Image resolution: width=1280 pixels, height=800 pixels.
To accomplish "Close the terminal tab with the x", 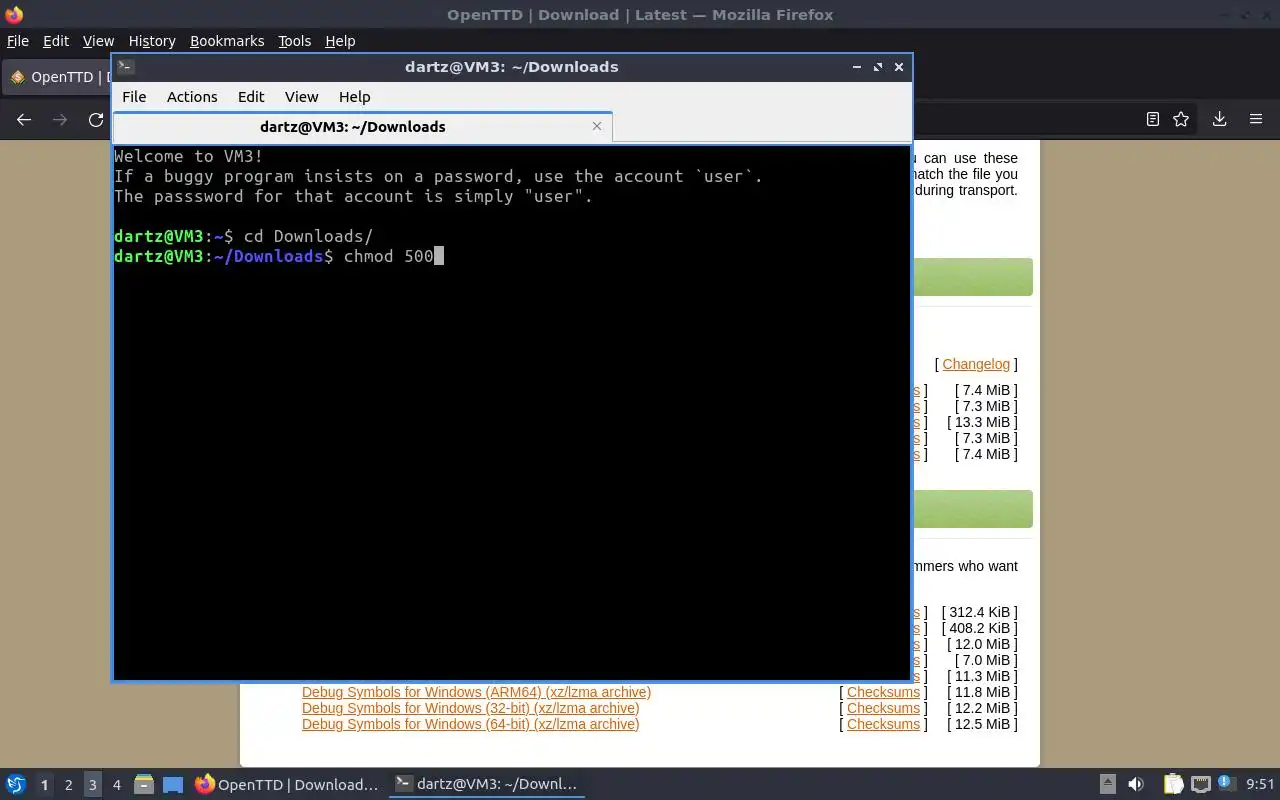I will click(x=597, y=126).
